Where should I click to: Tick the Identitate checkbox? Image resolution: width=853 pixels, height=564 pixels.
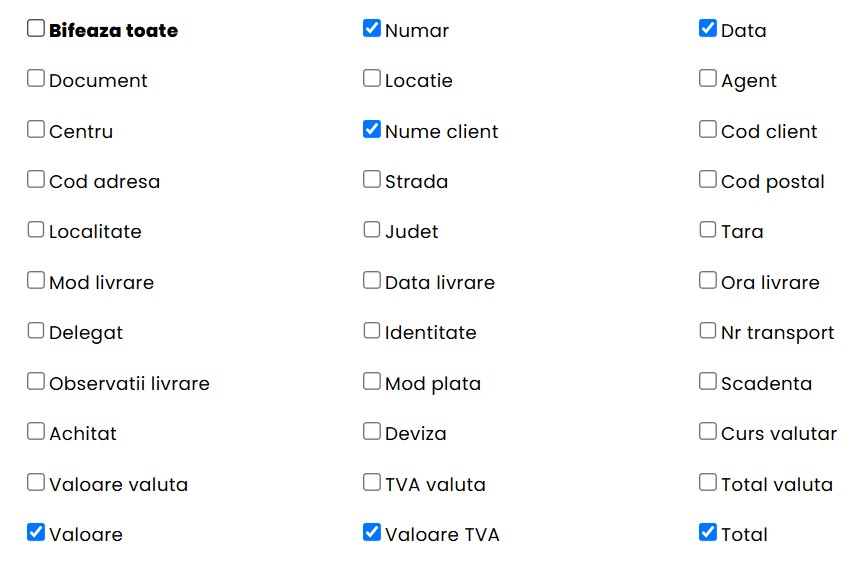point(372,331)
